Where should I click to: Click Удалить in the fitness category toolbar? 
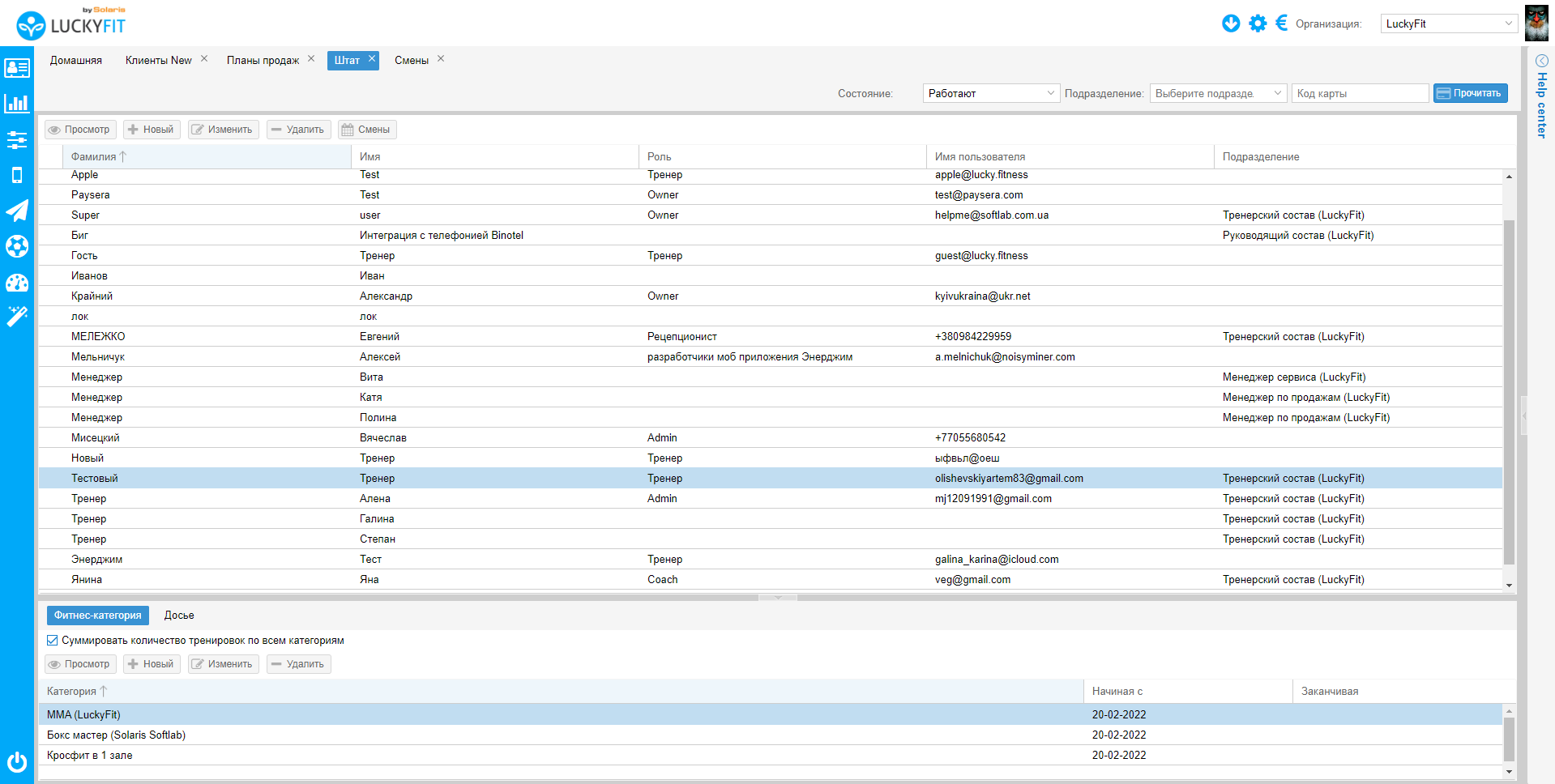(298, 664)
